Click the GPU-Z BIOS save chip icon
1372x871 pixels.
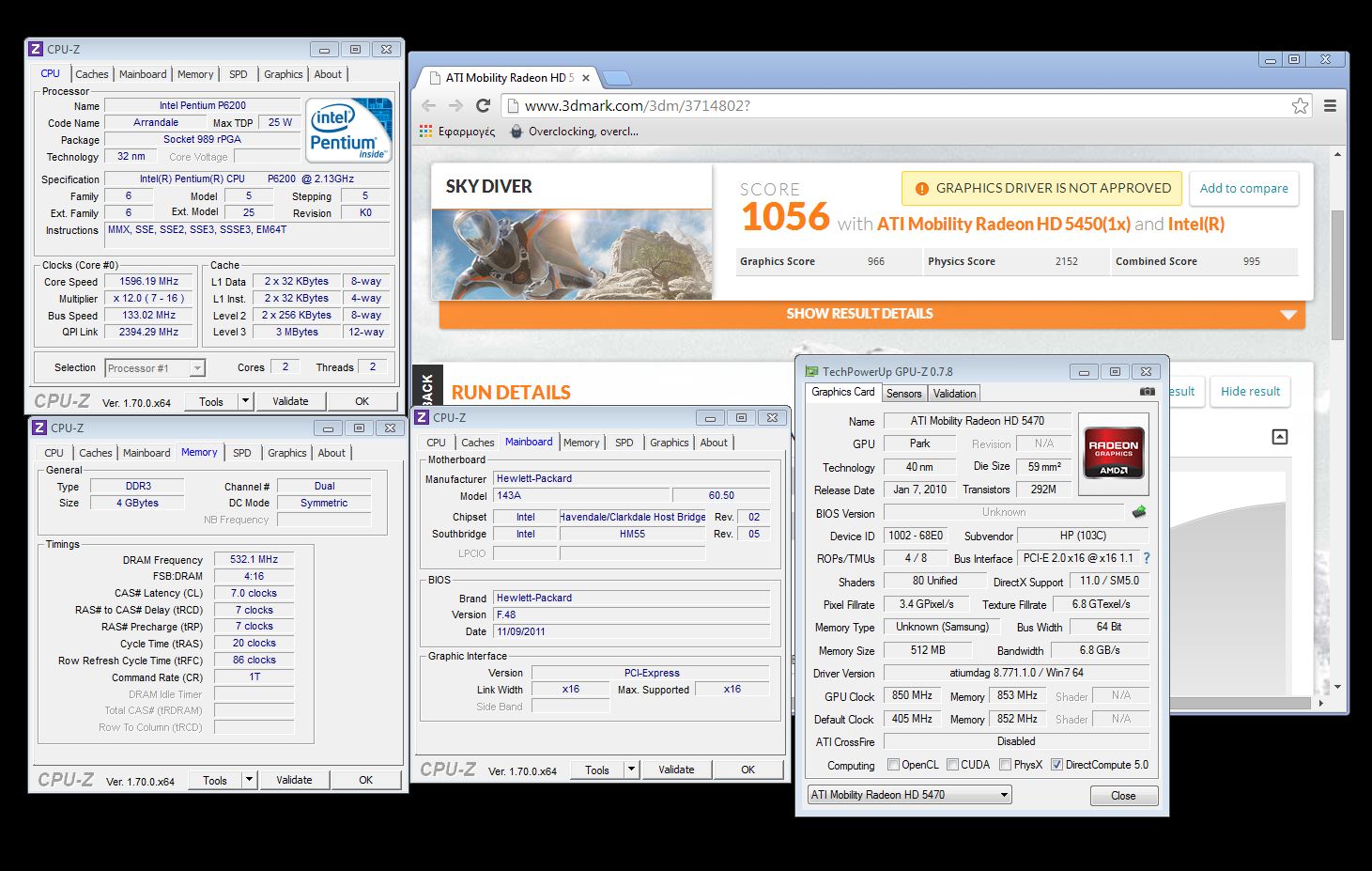click(x=1139, y=512)
